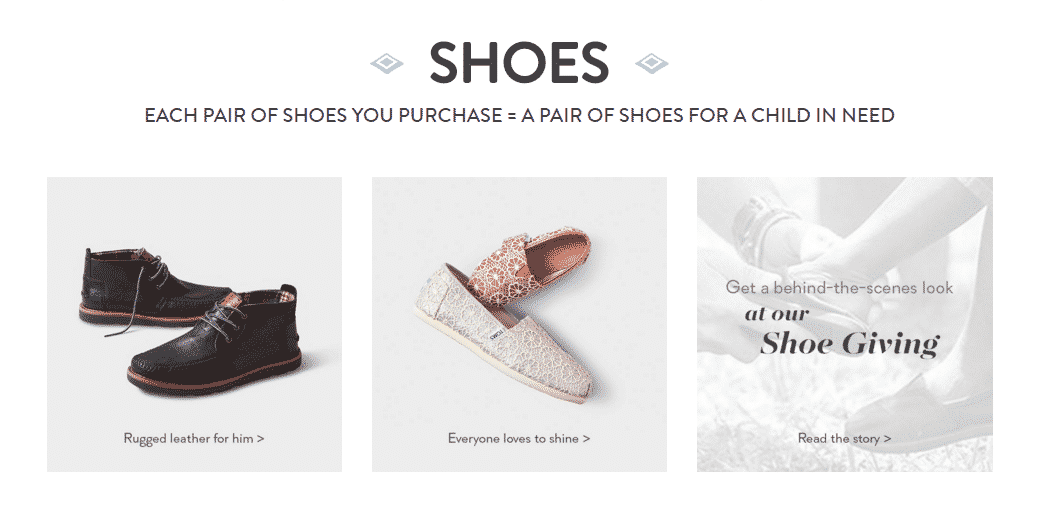1052x526 pixels.
Task: Click the 'at our' italic text
Action: 777,314
